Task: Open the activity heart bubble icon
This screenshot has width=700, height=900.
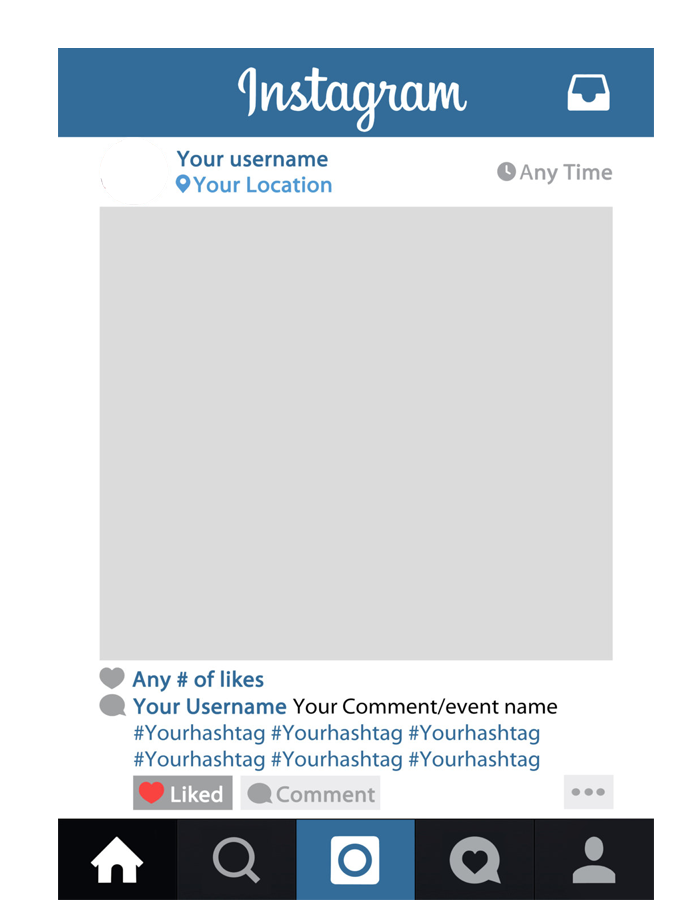Action: click(x=475, y=860)
